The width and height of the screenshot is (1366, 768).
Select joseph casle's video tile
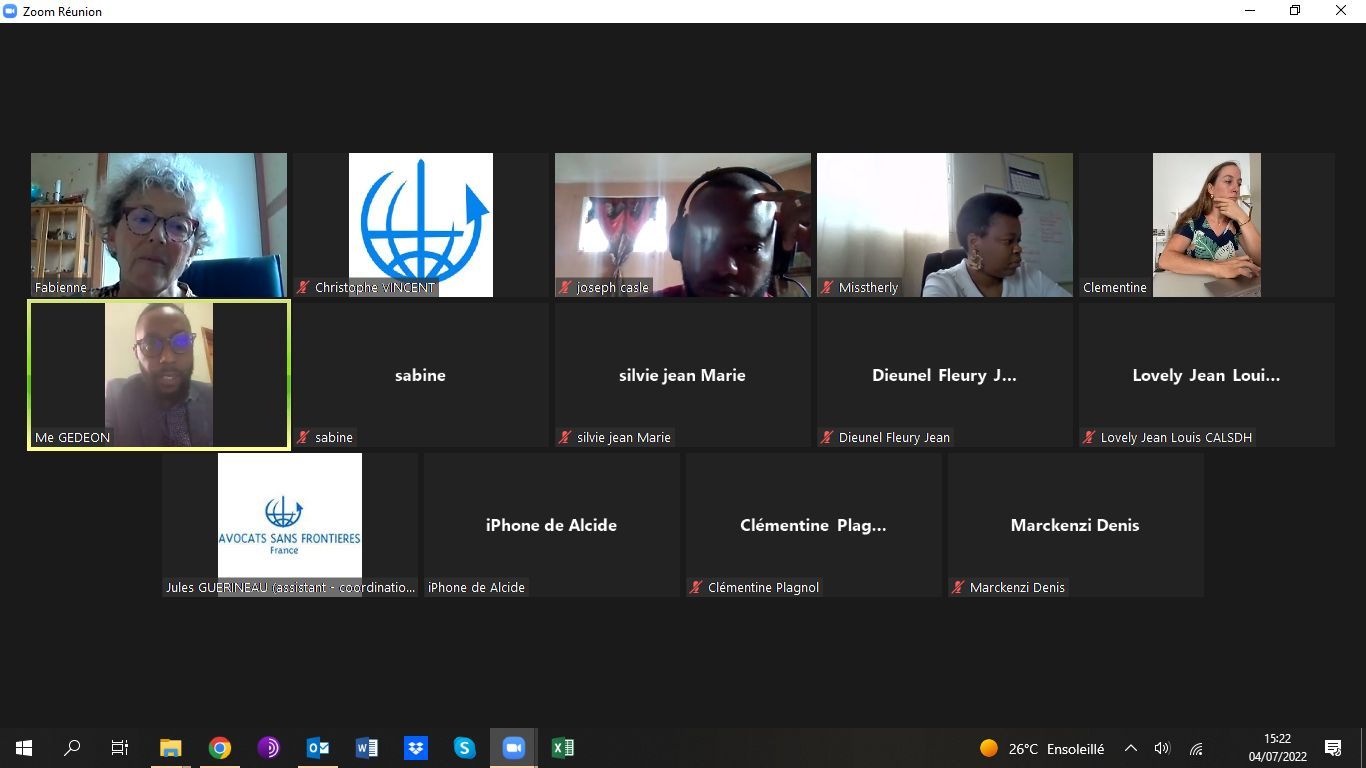(683, 225)
